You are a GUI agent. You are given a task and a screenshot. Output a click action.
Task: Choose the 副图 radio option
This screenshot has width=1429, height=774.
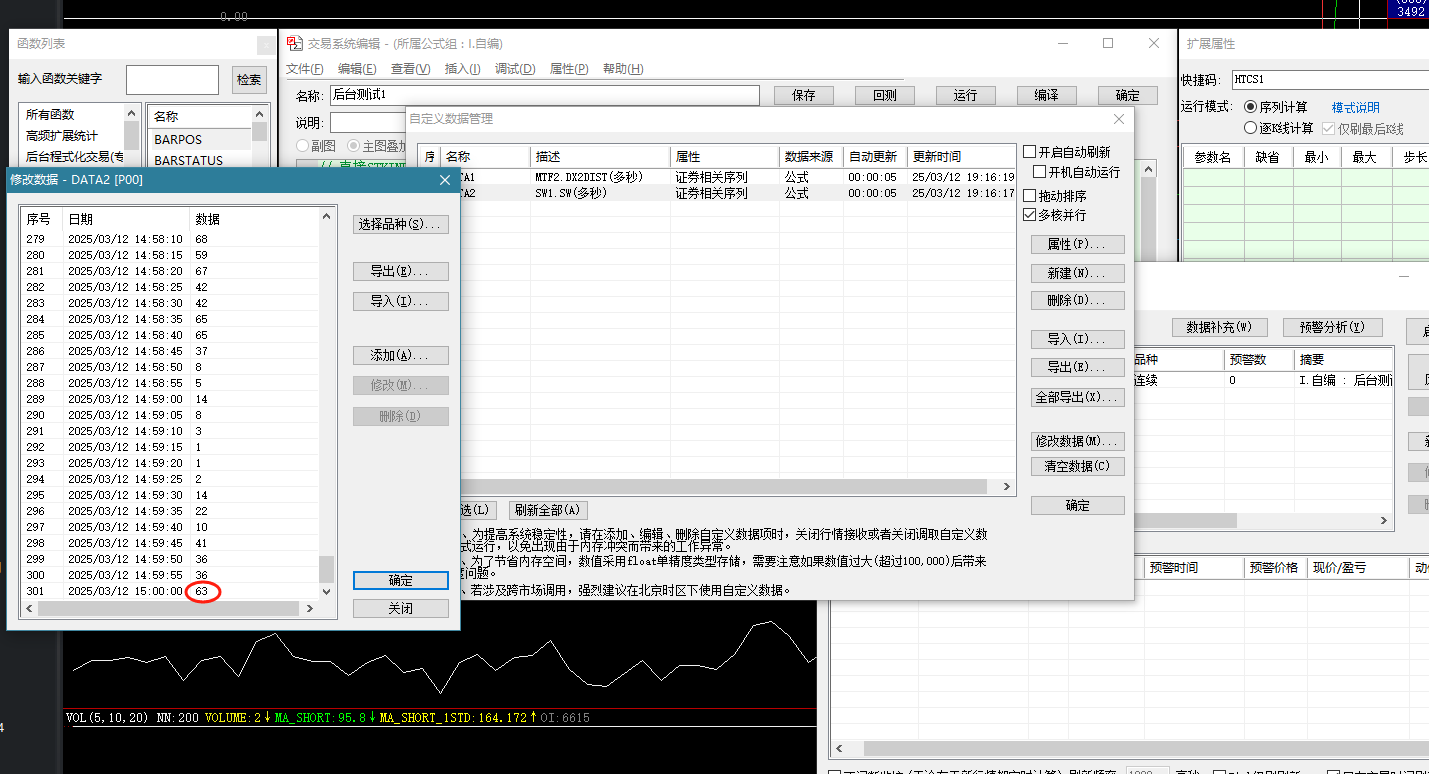[x=302, y=146]
